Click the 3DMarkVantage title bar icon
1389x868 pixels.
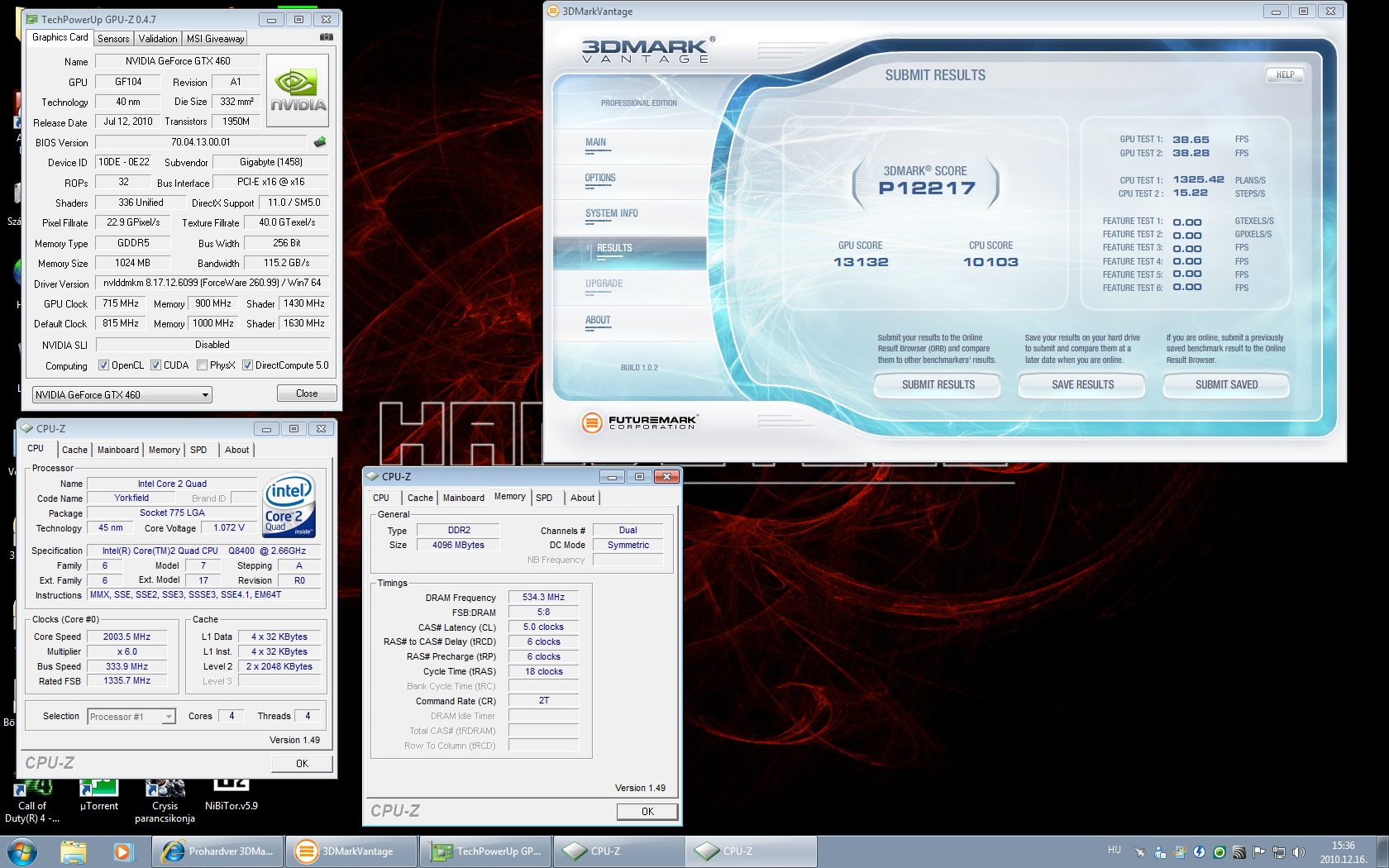(x=553, y=12)
